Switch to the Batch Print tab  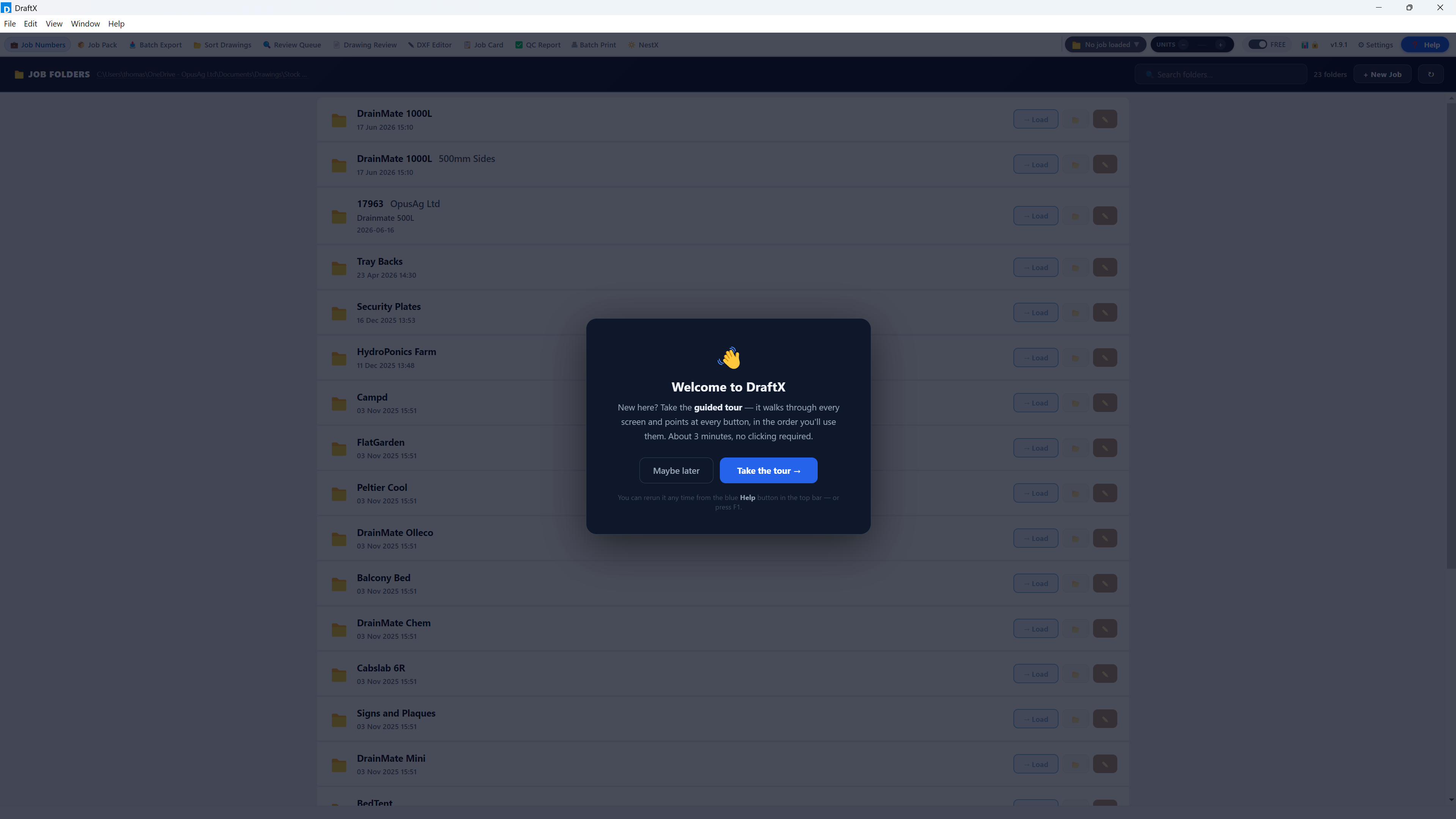[x=594, y=45]
